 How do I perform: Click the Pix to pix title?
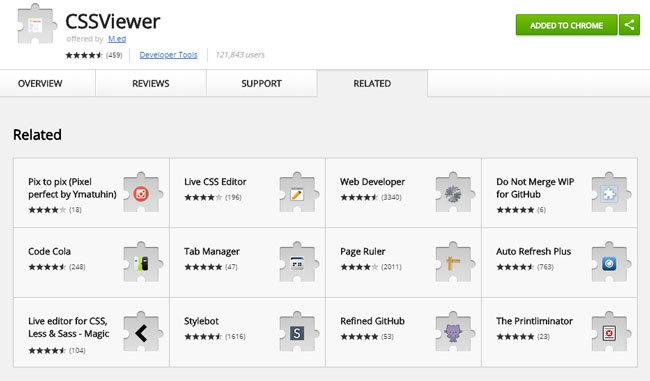click(72, 188)
